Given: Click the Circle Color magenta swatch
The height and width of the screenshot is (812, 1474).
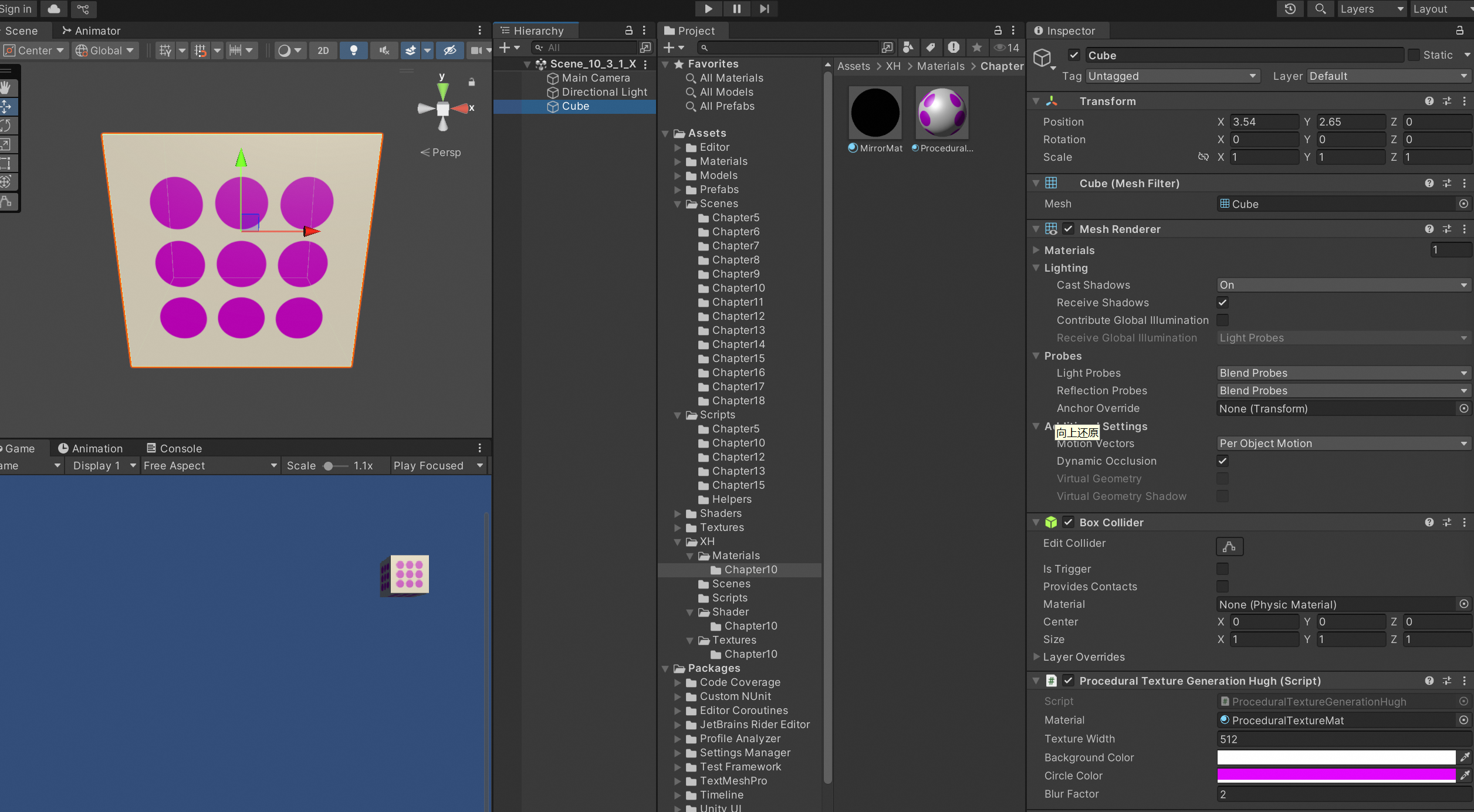Looking at the screenshot, I should 1336,776.
